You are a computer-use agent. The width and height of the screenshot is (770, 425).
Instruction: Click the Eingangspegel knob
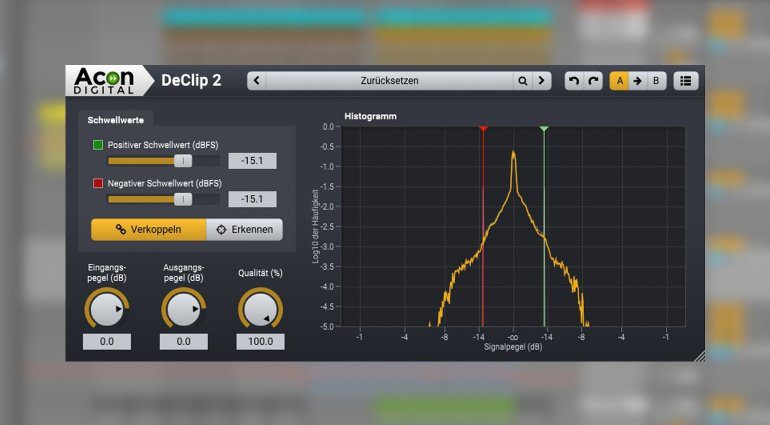point(107,311)
